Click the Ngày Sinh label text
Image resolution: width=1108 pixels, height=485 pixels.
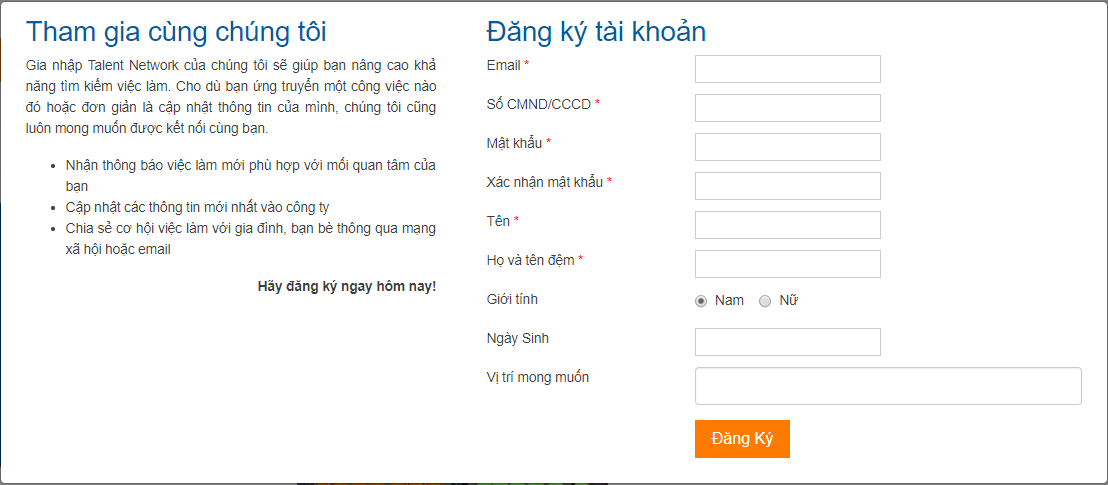(x=518, y=339)
